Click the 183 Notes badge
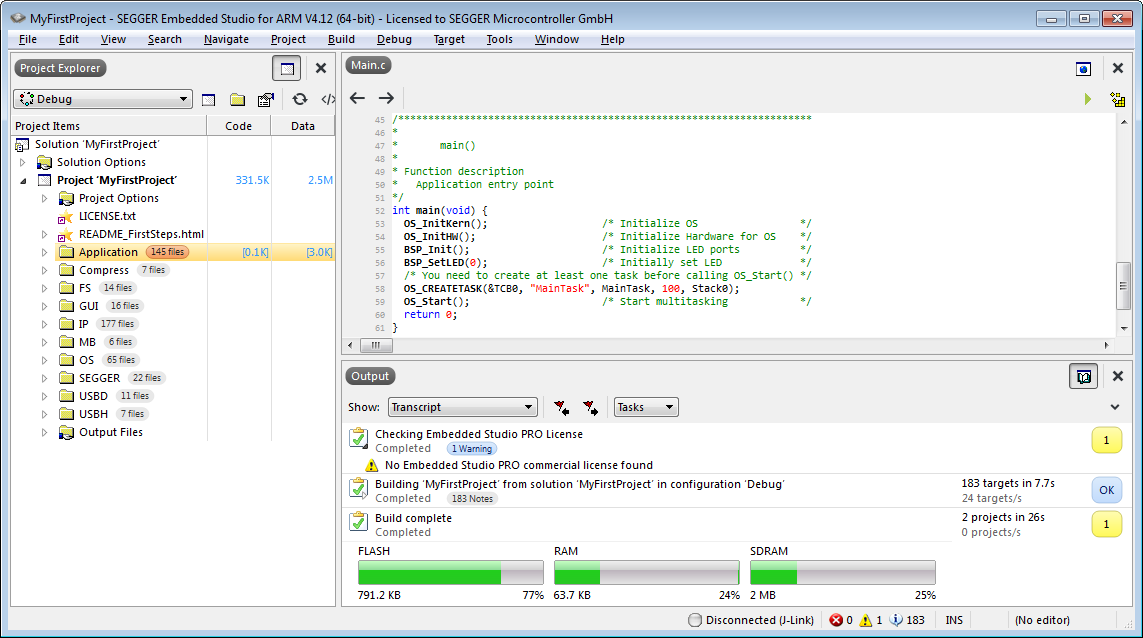Viewport: 1143px width, 638px height. click(x=472, y=499)
